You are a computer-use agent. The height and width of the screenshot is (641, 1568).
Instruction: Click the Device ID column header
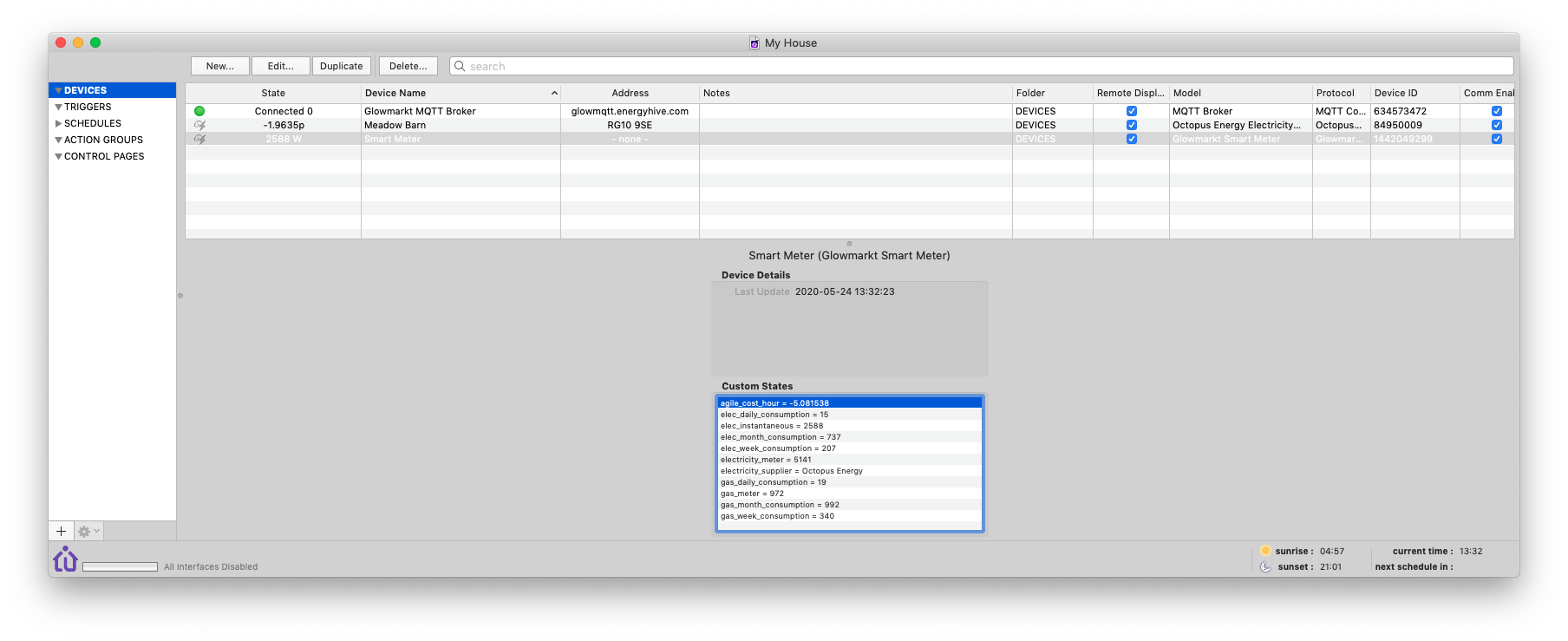[1415, 93]
